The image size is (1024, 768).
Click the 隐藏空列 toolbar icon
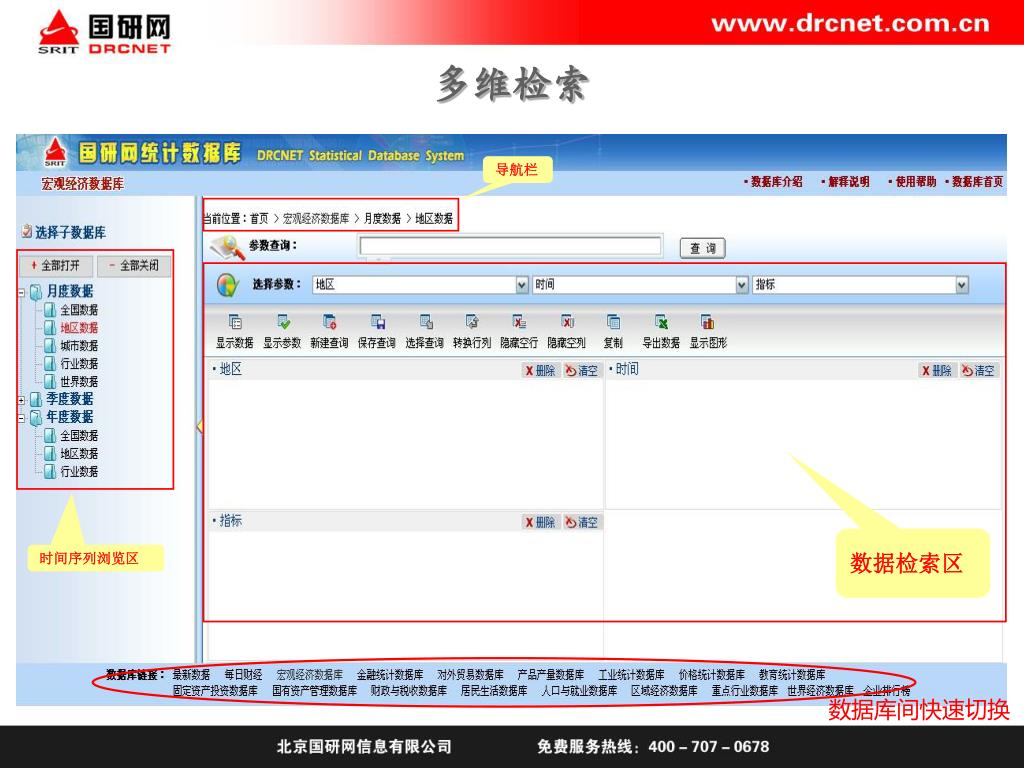pos(567,322)
